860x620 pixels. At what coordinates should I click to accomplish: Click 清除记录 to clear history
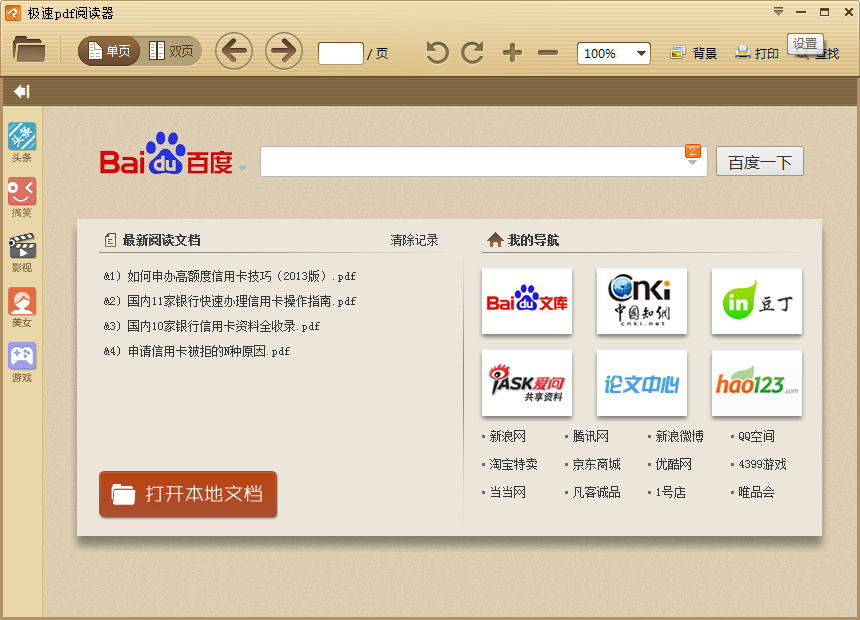click(x=414, y=240)
